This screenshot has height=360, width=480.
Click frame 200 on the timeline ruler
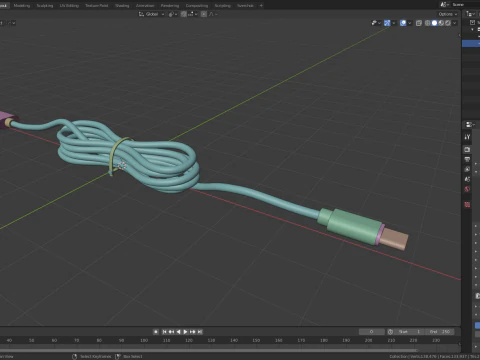click(x=368, y=340)
